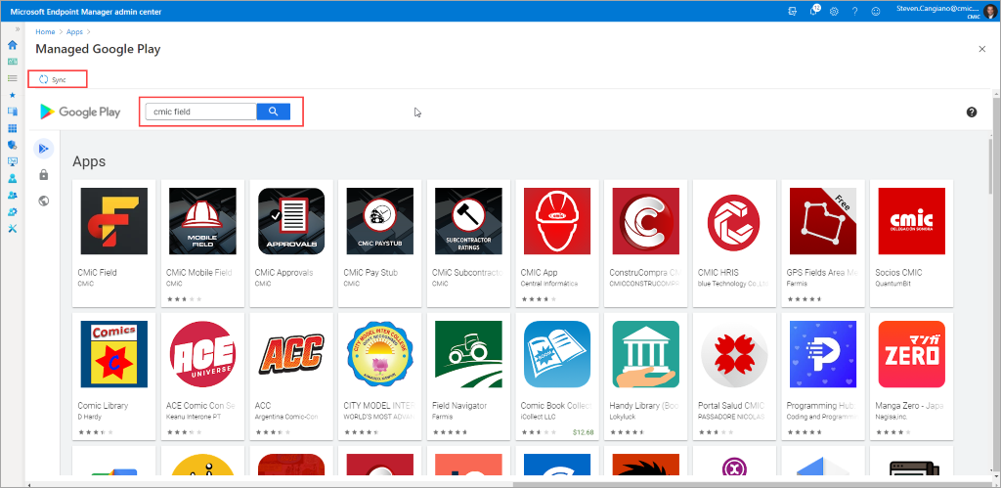Open the Web apps globe icon
The width and height of the screenshot is (1001, 488).
coord(43,201)
